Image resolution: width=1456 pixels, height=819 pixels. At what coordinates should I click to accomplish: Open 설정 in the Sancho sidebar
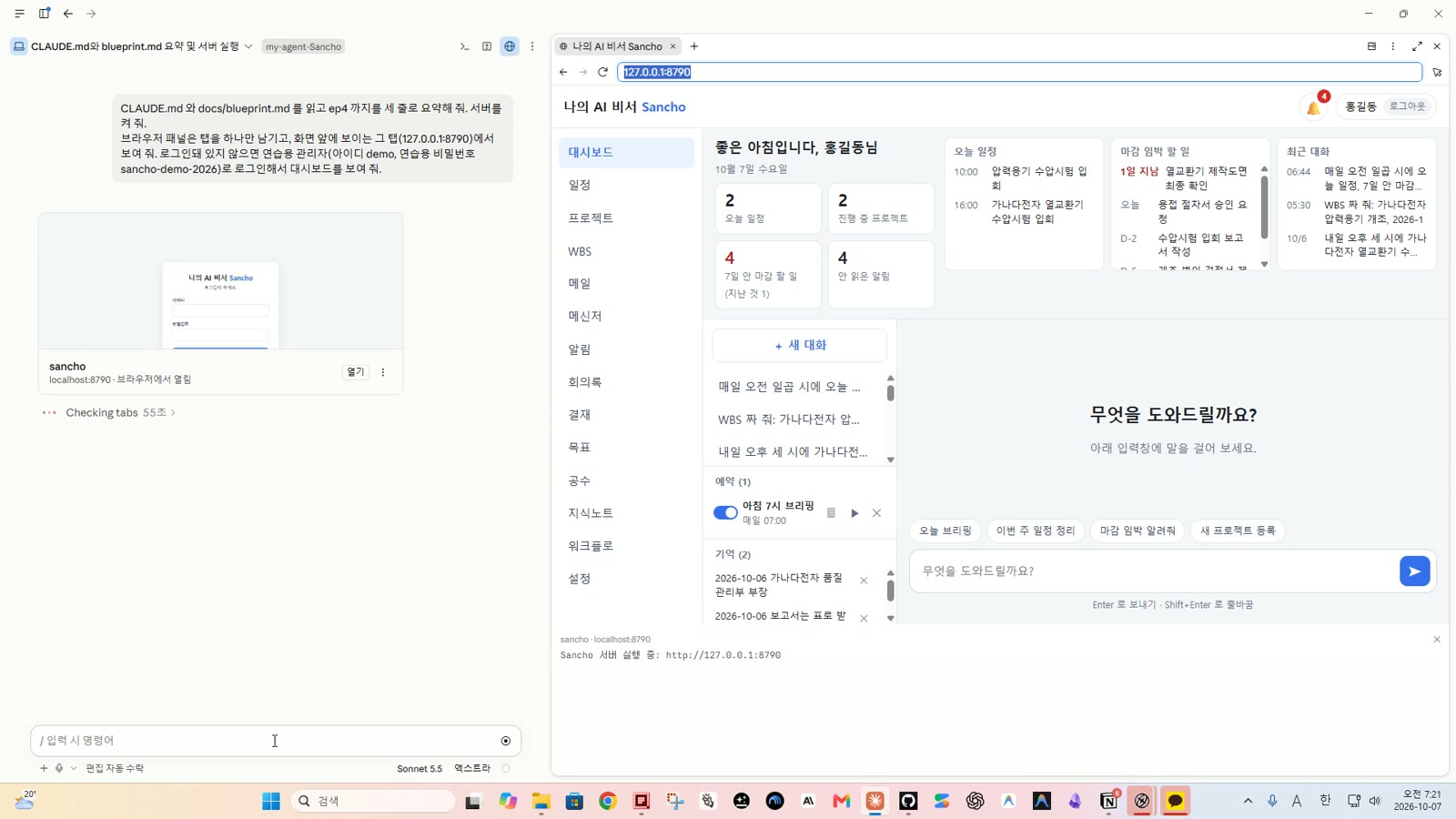pyautogui.click(x=626, y=579)
